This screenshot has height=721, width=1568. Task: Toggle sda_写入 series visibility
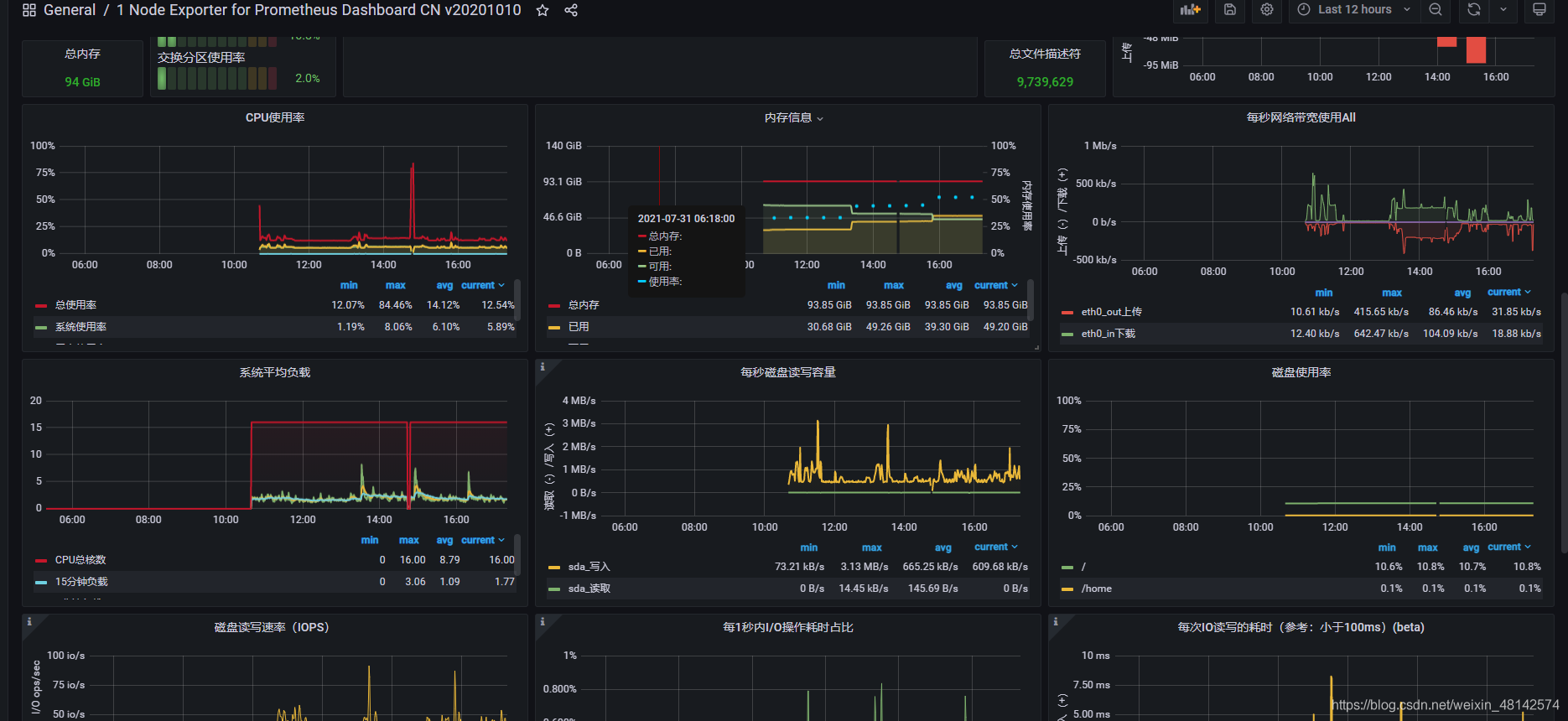589,567
